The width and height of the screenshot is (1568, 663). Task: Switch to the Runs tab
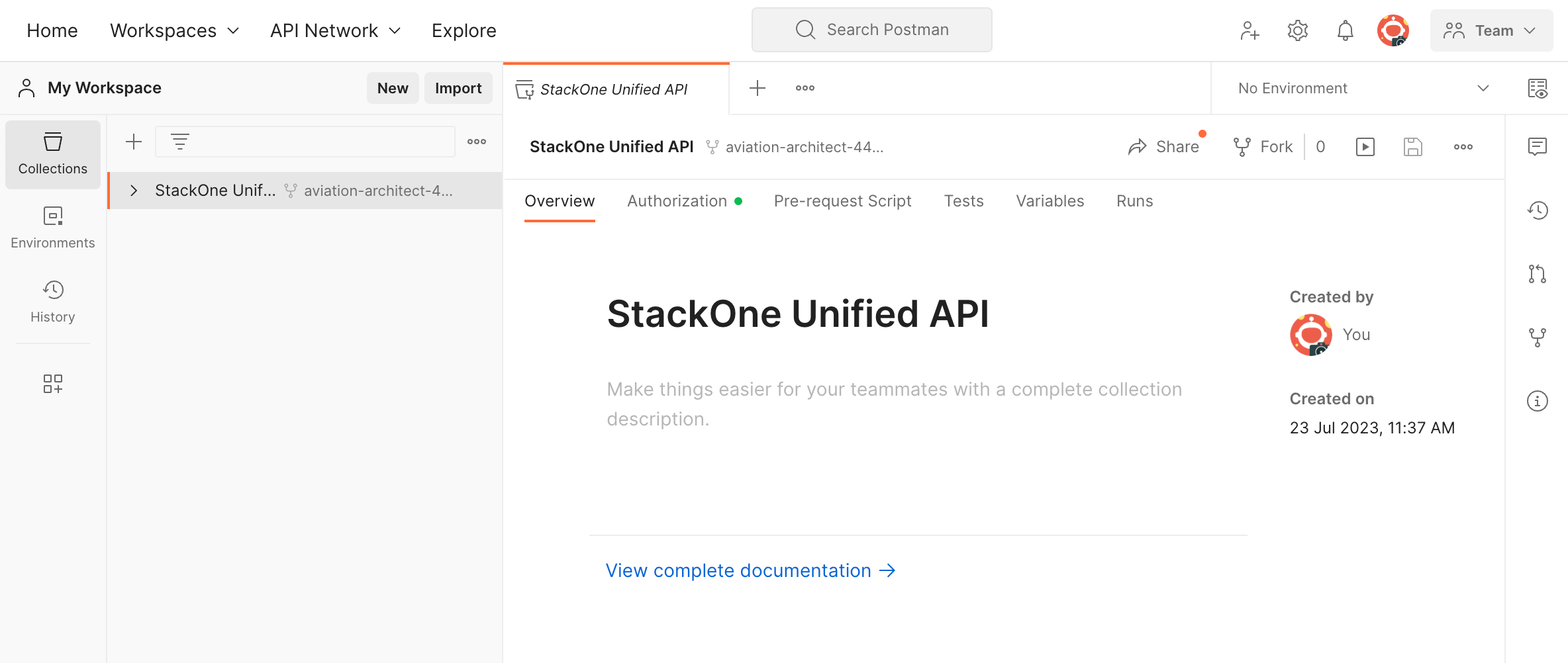pyautogui.click(x=1135, y=201)
